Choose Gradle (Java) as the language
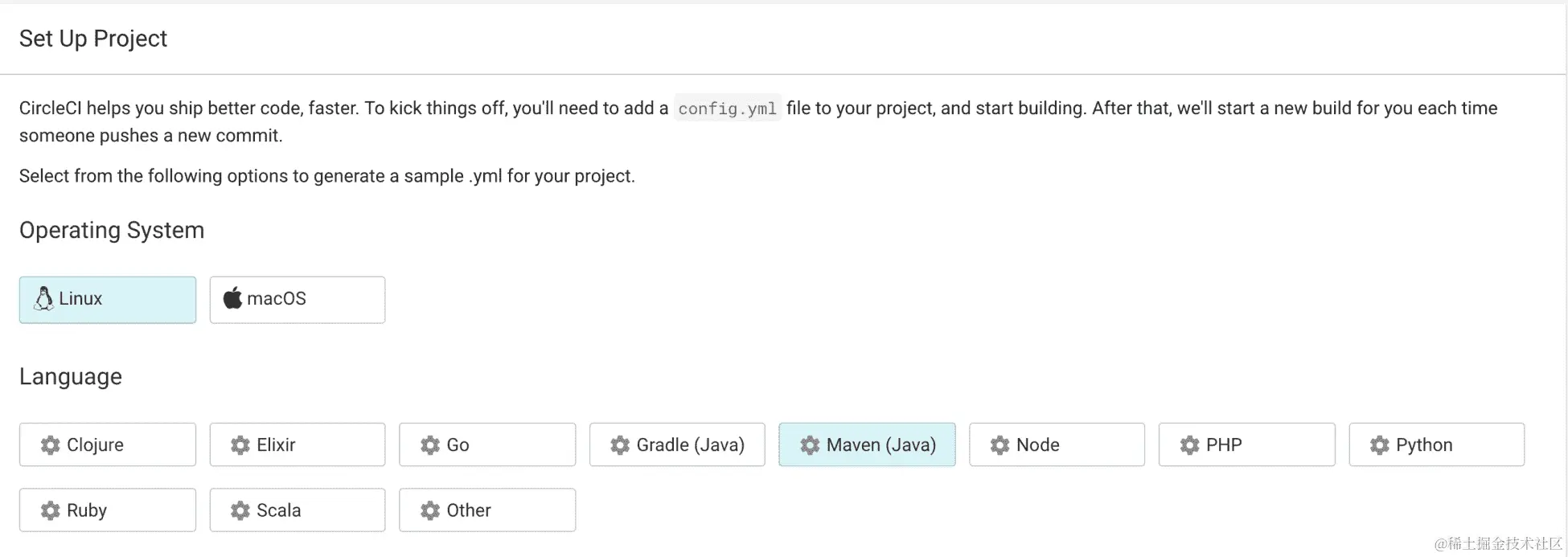This screenshot has height=557, width=1568. [677, 444]
